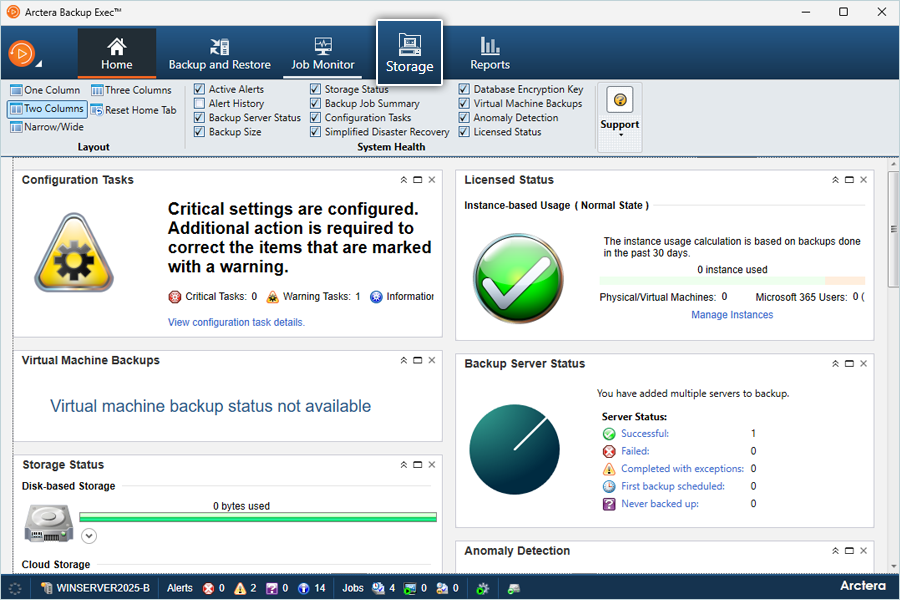Click the Reset Home Tab icon
Viewport: 900px width, 600px height.
(x=97, y=110)
